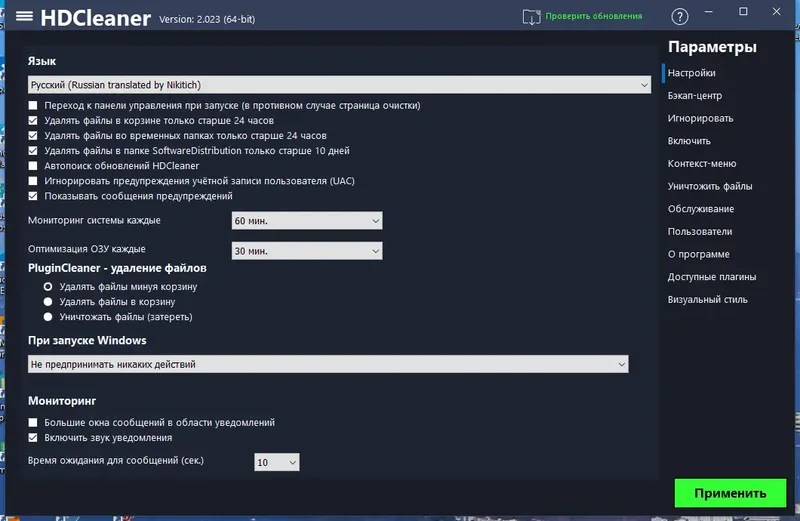Open При запуске Windows action dropdown

328,364
